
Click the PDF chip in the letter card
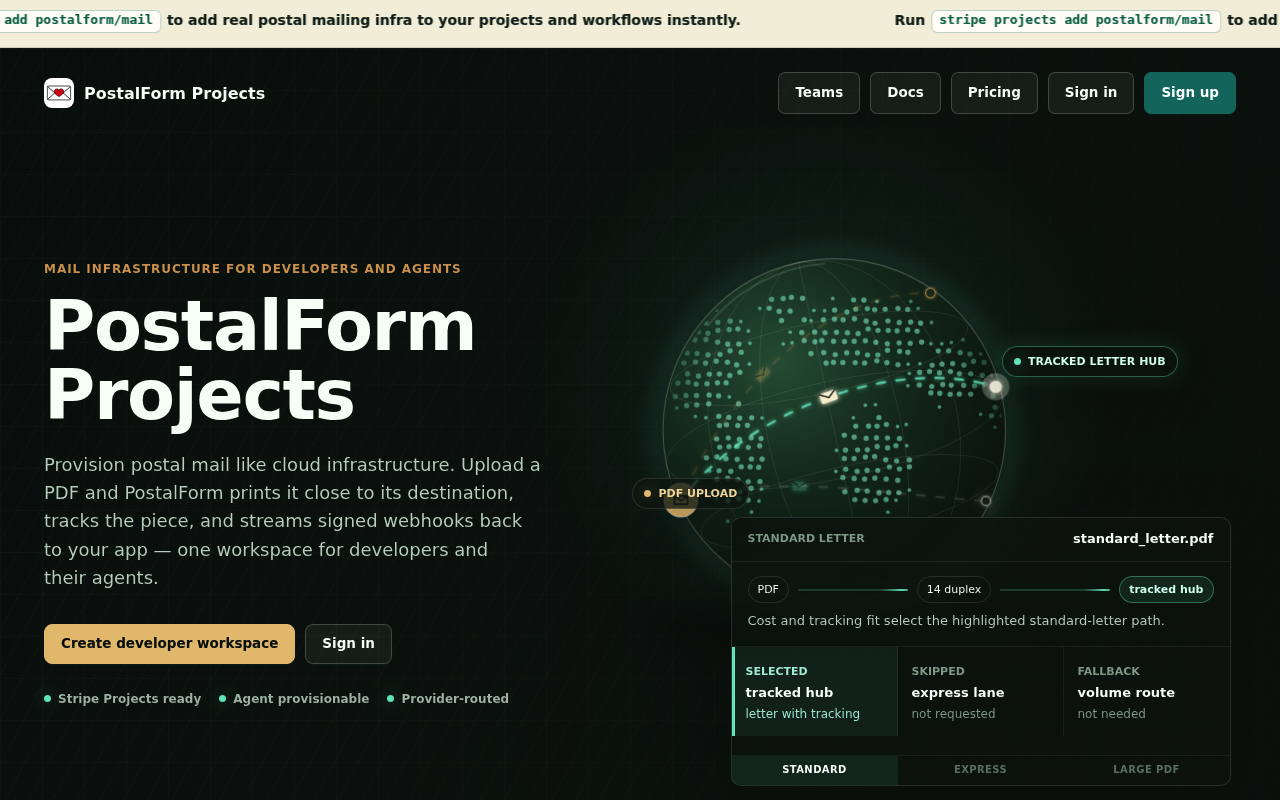tap(768, 590)
